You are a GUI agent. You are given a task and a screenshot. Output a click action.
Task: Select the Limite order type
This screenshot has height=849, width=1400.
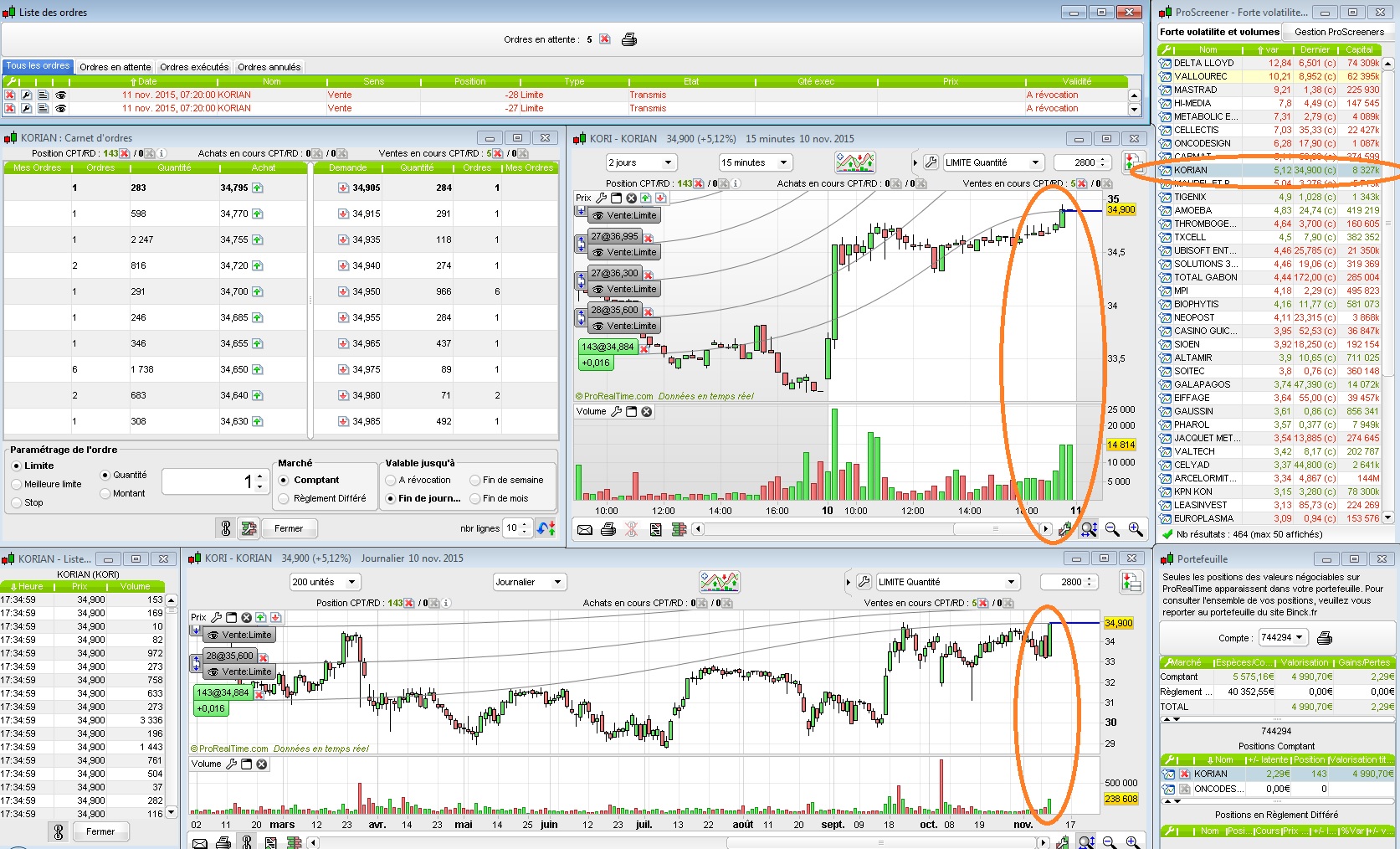tap(33, 466)
